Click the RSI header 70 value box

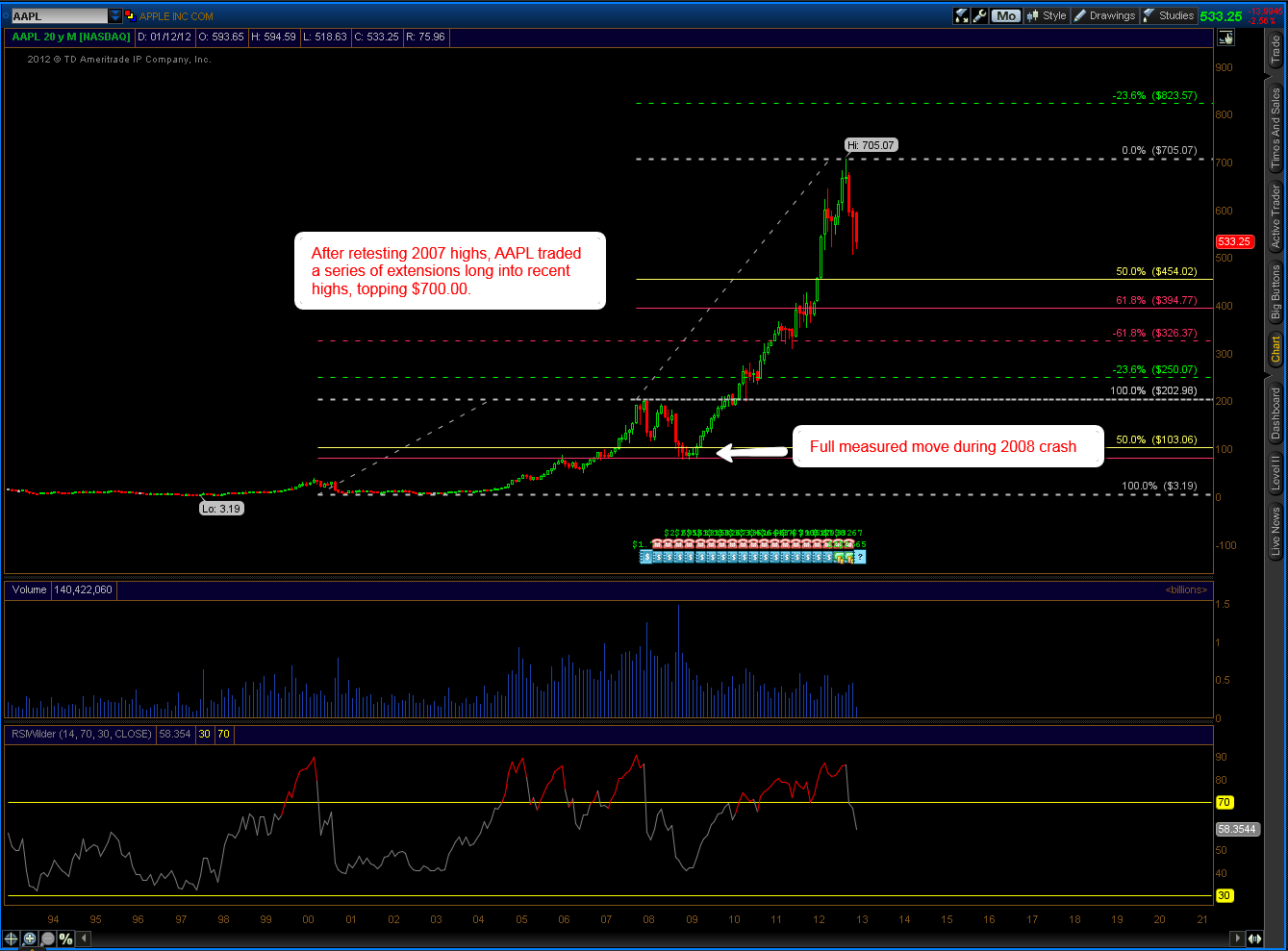(x=223, y=734)
